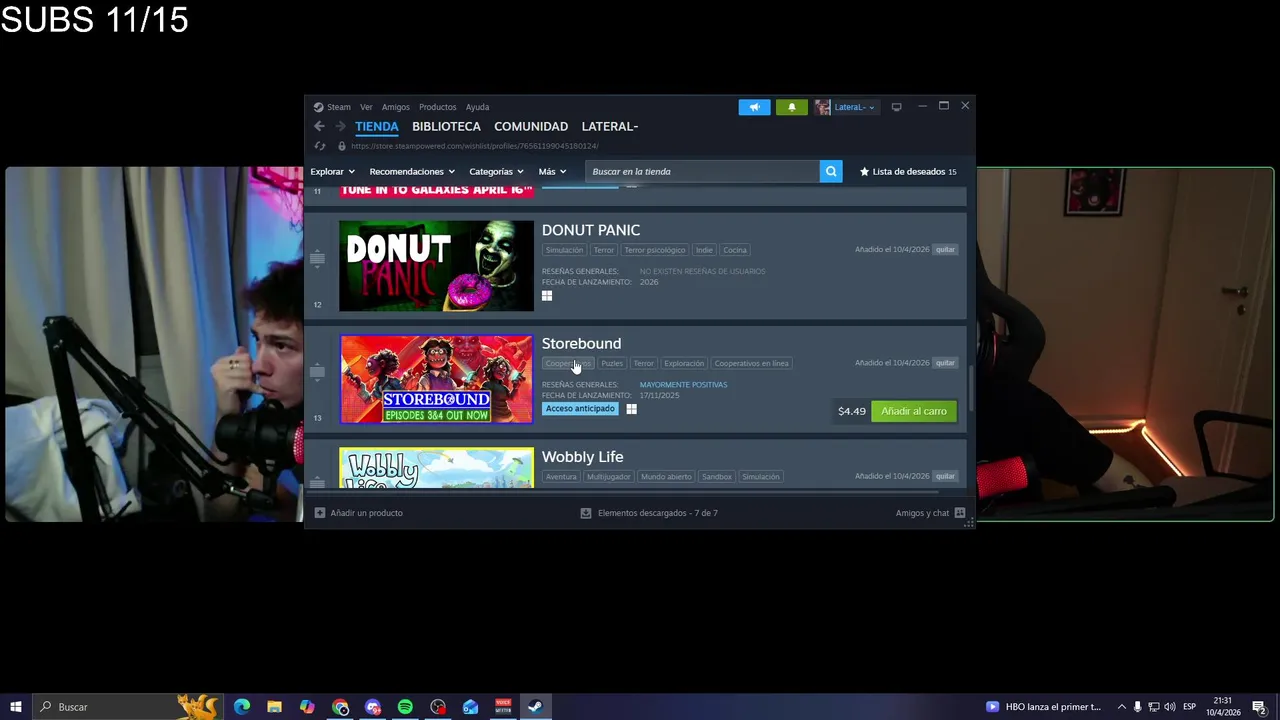
Task: Select the Cooperativos en línea tag
Action: click(751, 363)
